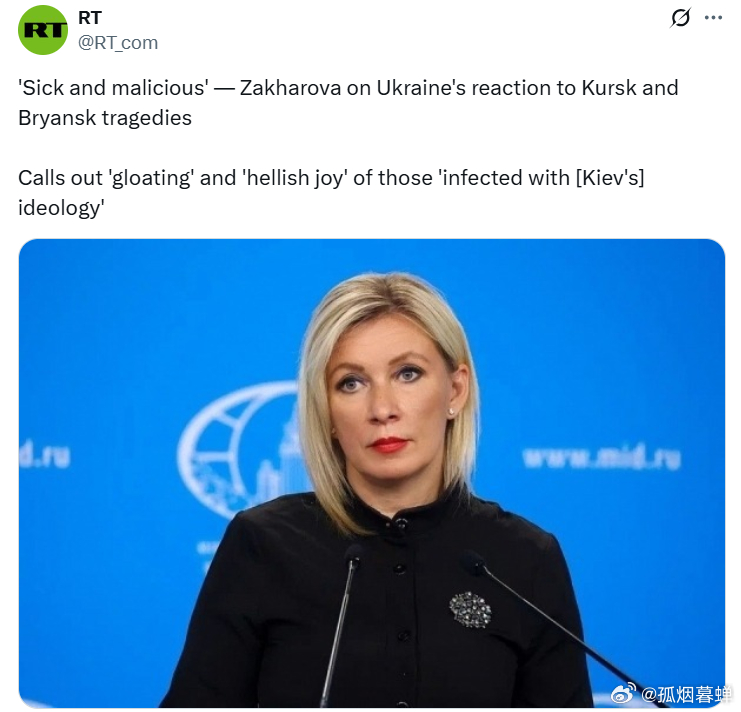This screenshot has width=741, height=712.
Task: Click the Weibo logo watermark
Action: pos(623,693)
